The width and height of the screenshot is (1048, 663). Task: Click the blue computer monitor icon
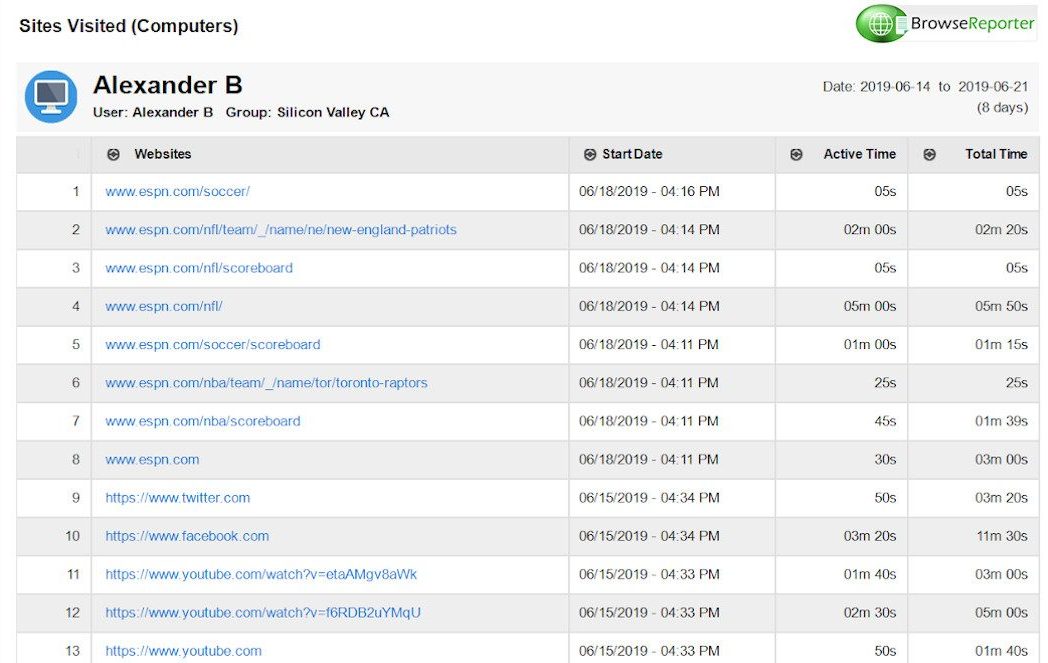tap(51, 97)
